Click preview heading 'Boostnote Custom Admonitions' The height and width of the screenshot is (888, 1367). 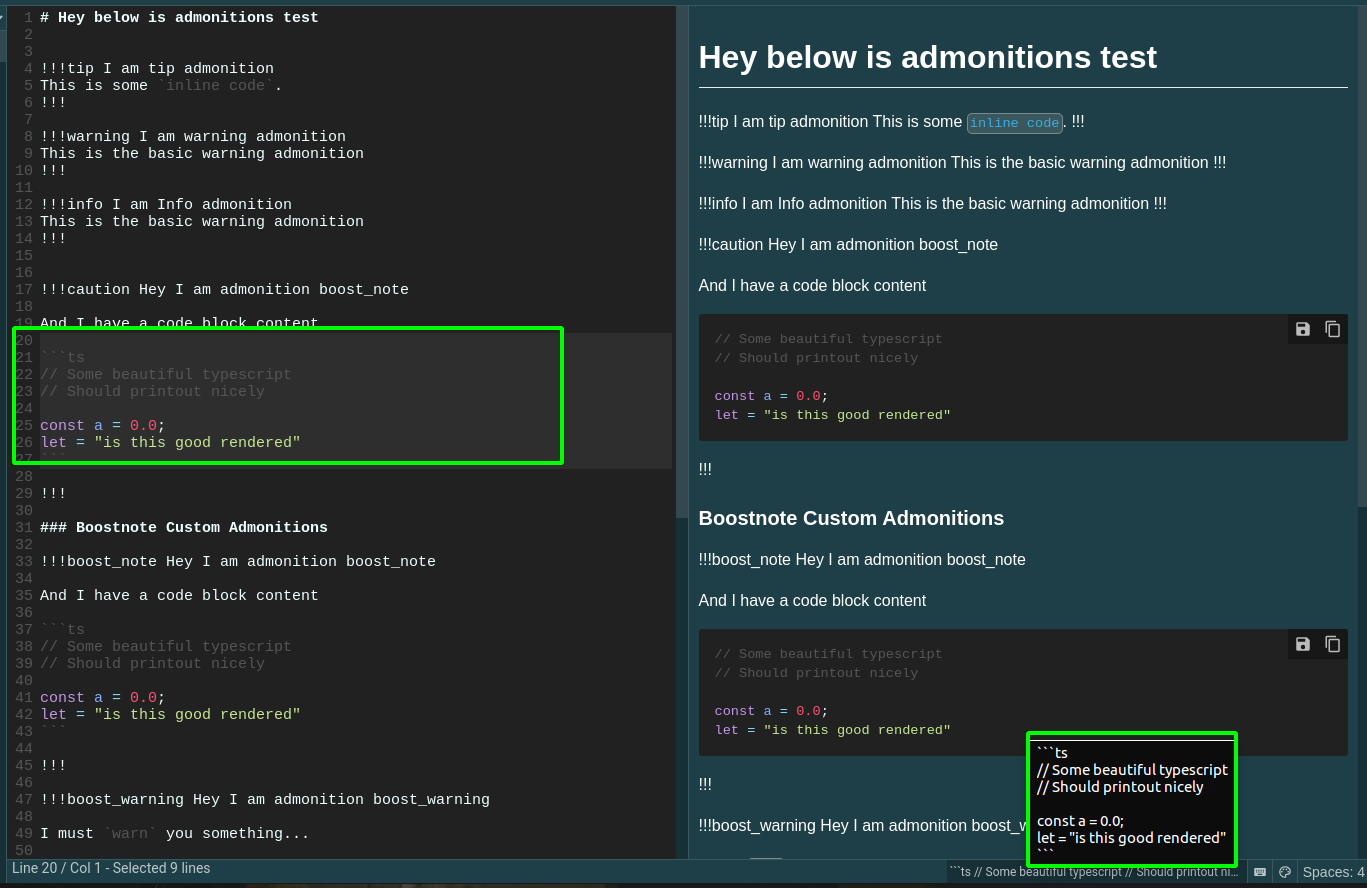(x=851, y=518)
